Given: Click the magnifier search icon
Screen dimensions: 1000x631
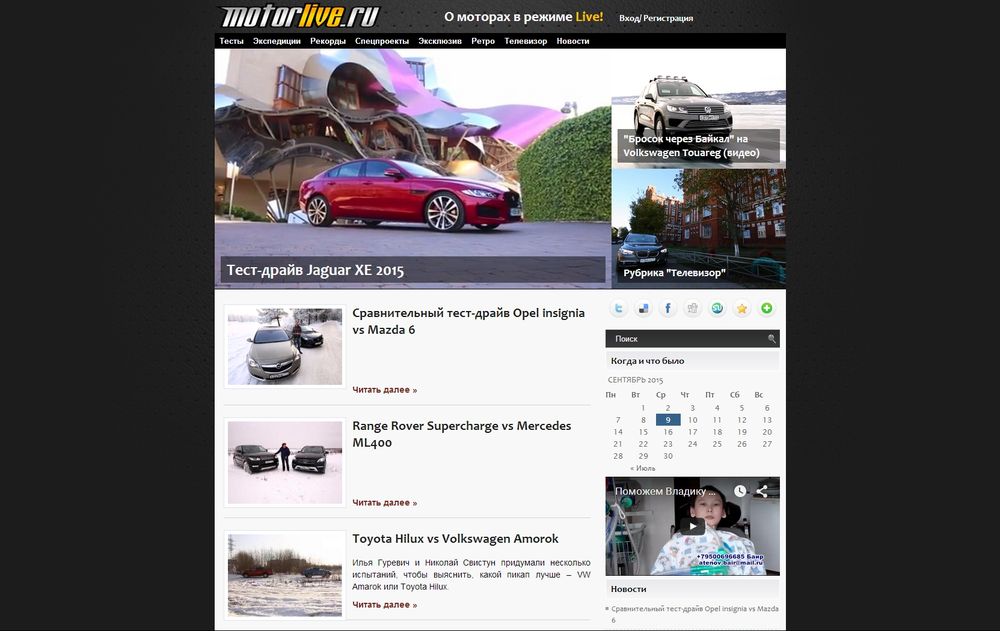Looking at the screenshot, I should click(772, 339).
